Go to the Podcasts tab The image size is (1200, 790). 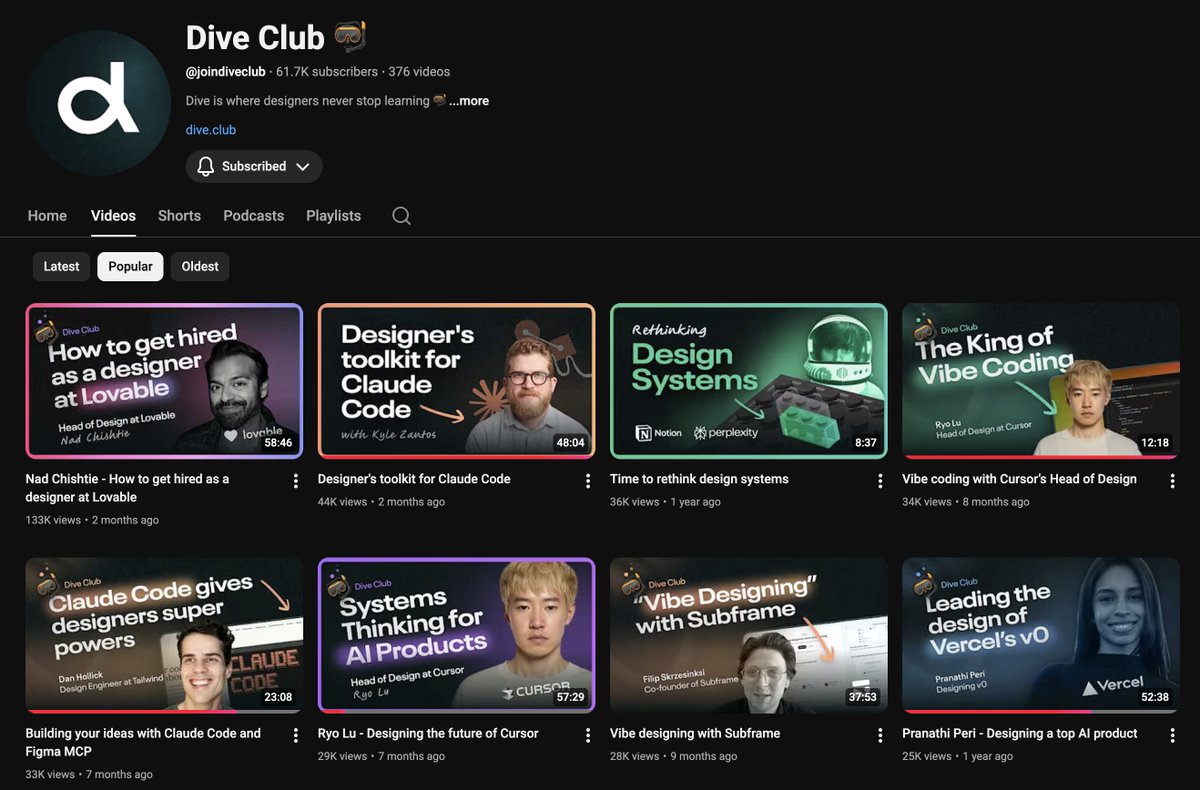[253, 216]
